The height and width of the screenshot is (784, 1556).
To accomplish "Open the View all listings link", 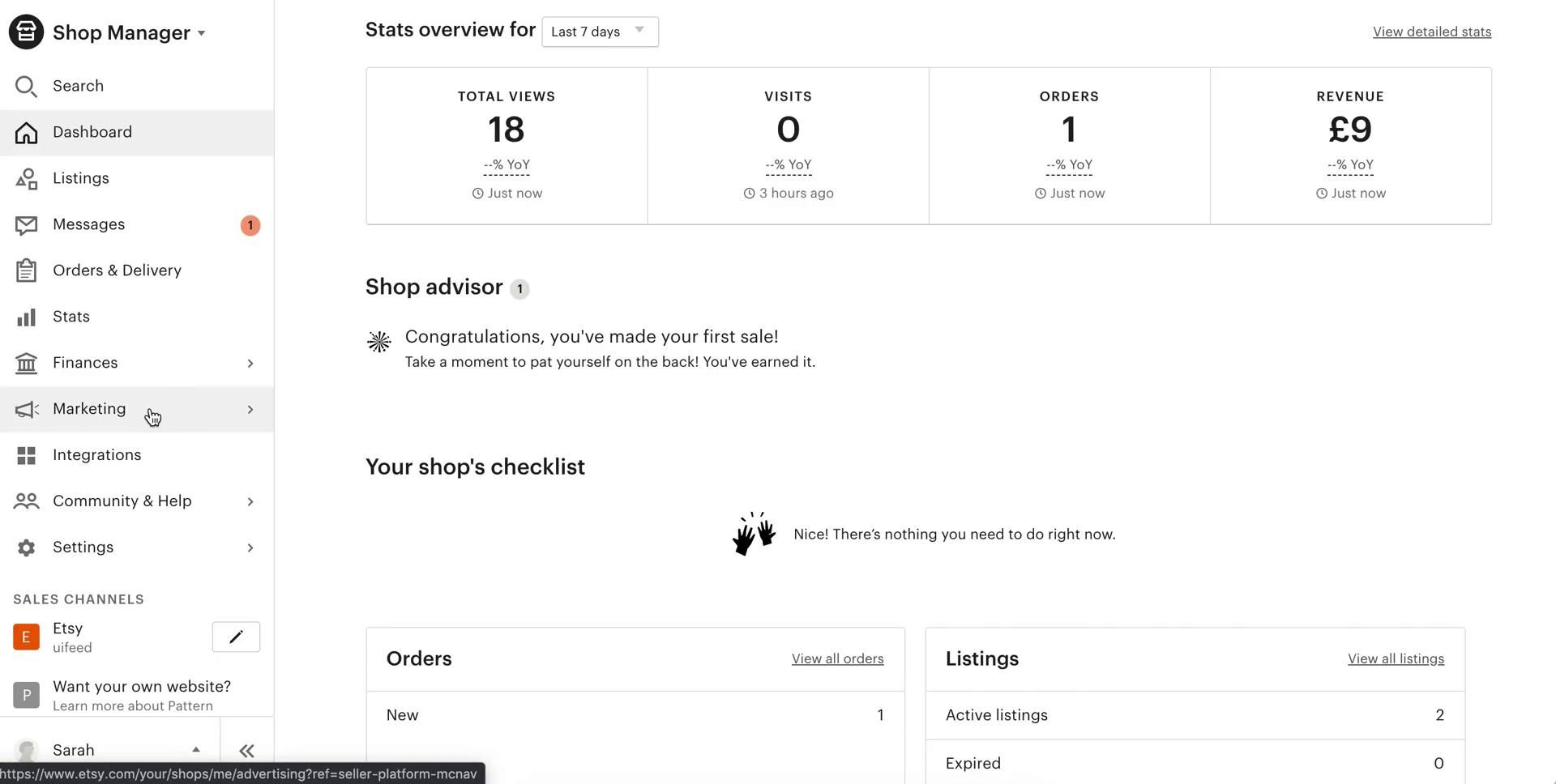I will pyautogui.click(x=1396, y=659).
